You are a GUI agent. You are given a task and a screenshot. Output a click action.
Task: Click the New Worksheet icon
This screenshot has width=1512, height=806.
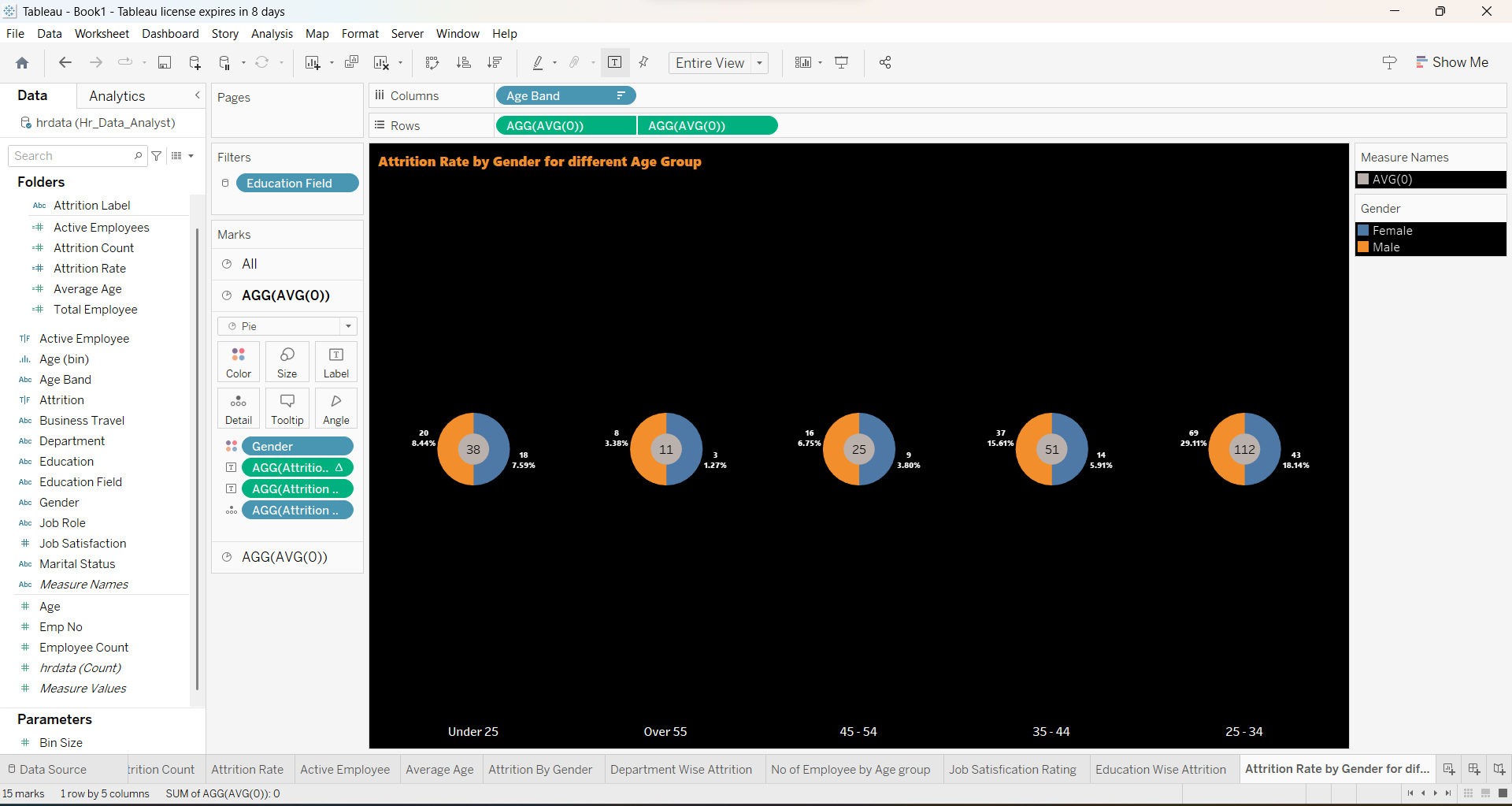point(313,62)
